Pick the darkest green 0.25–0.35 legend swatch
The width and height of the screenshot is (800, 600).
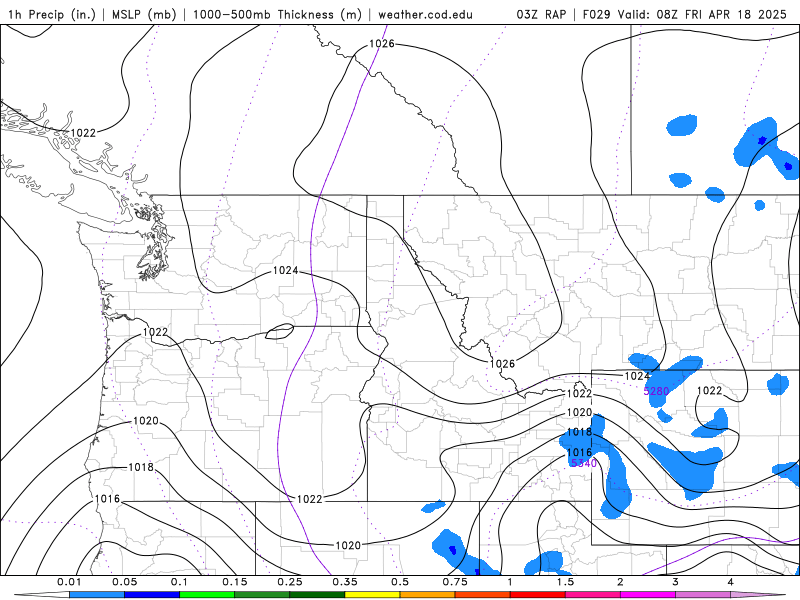(317, 595)
